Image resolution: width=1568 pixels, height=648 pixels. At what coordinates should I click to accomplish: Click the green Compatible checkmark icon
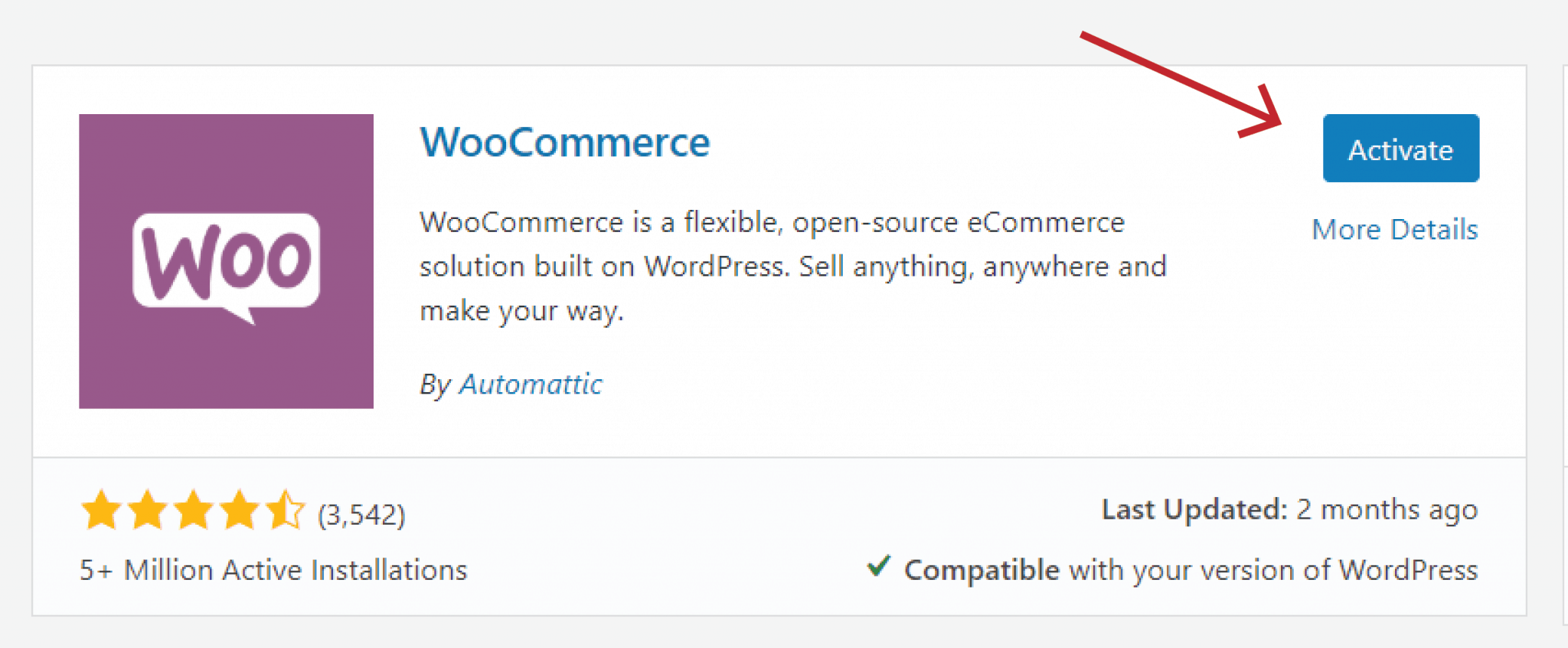click(x=879, y=568)
